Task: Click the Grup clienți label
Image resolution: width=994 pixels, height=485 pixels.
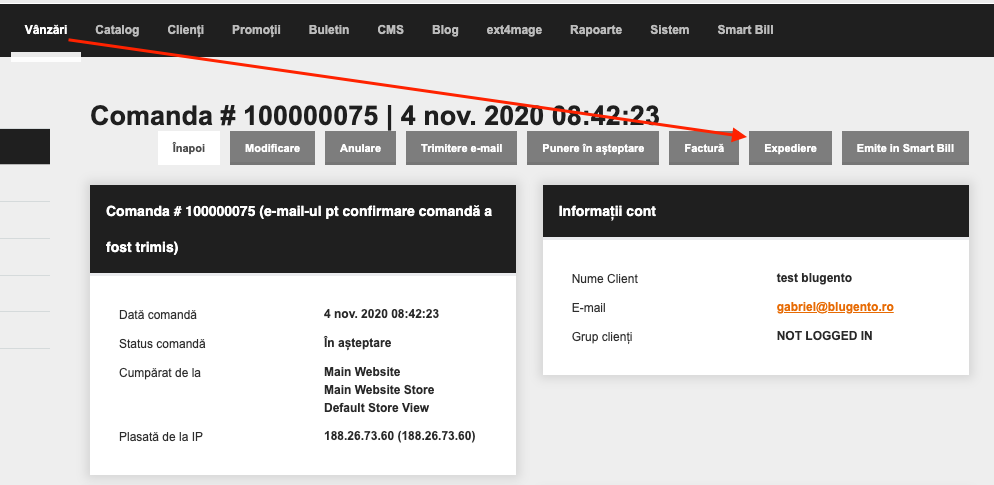Action: coord(602,337)
